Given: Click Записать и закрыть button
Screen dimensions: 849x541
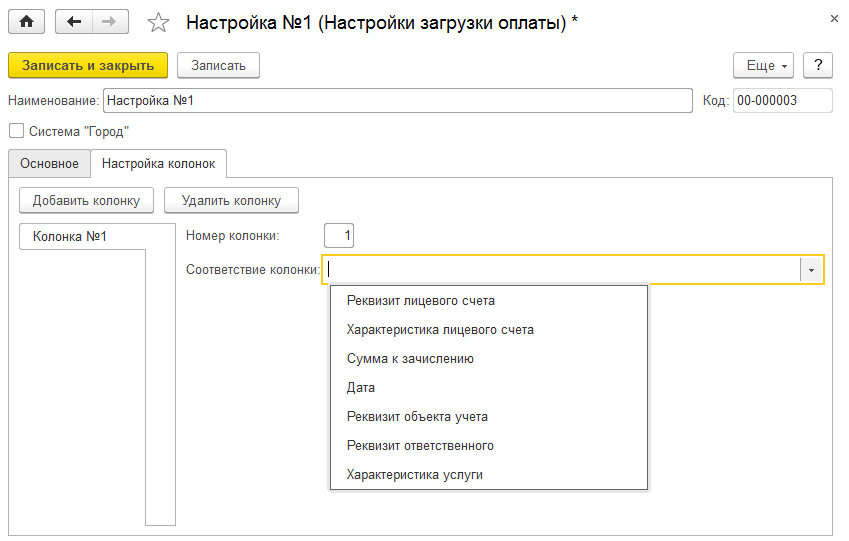Looking at the screenshot, I should tap(88, 66).
